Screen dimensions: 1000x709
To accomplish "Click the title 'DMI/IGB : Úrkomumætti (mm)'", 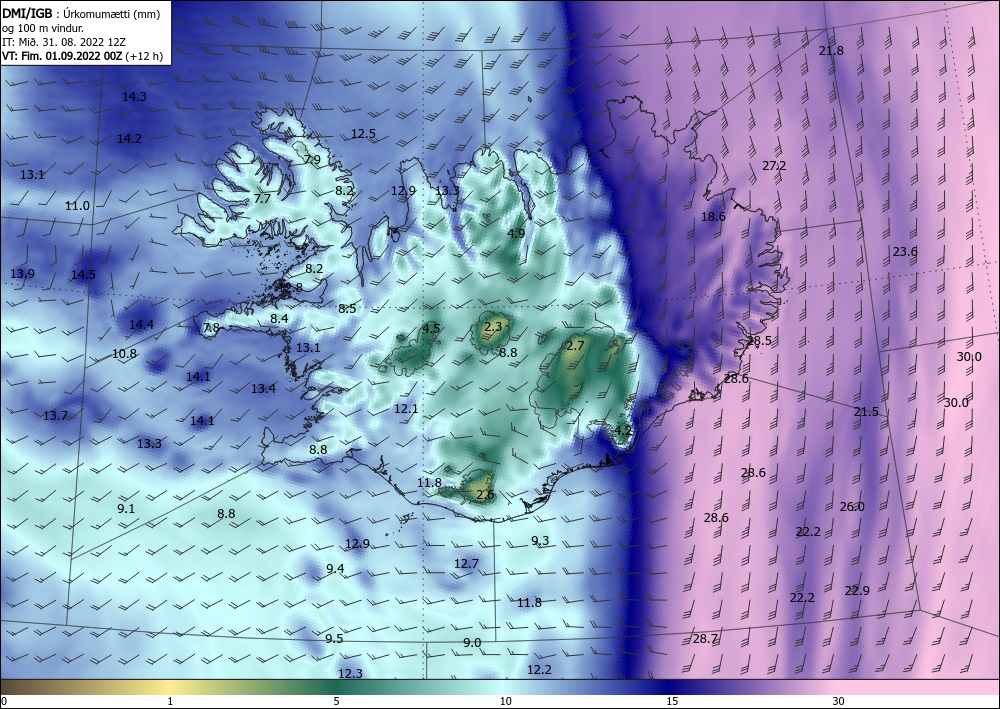I will point(81,13).
